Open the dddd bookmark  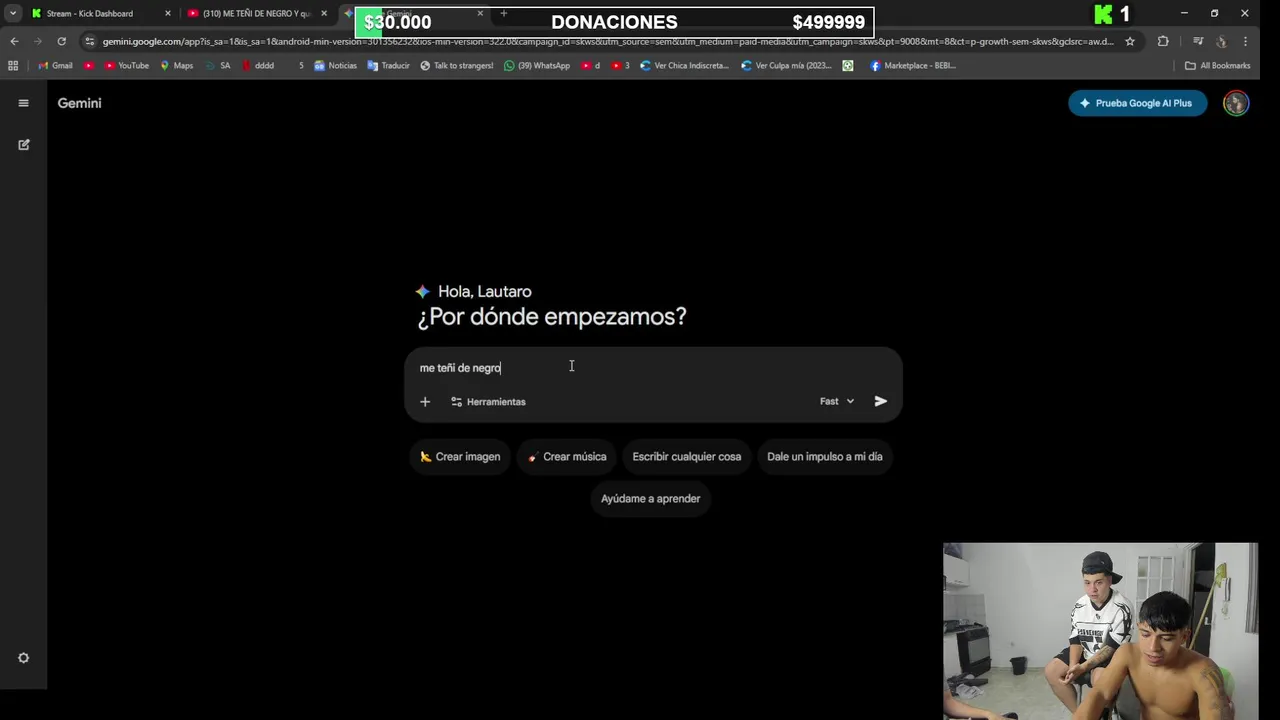click(258, 65)
